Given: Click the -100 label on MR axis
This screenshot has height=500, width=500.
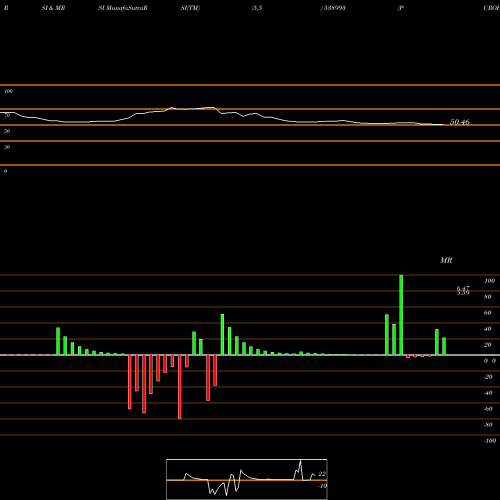Looking at the screenshot, I should point(490,441).
